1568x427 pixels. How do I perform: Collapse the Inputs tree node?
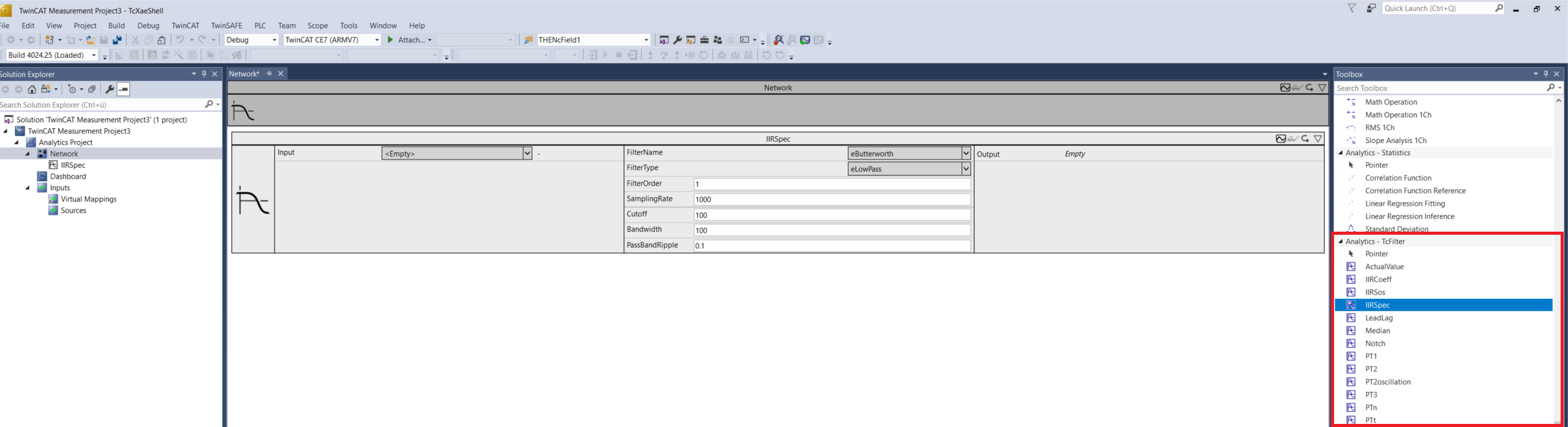point(27,188)
